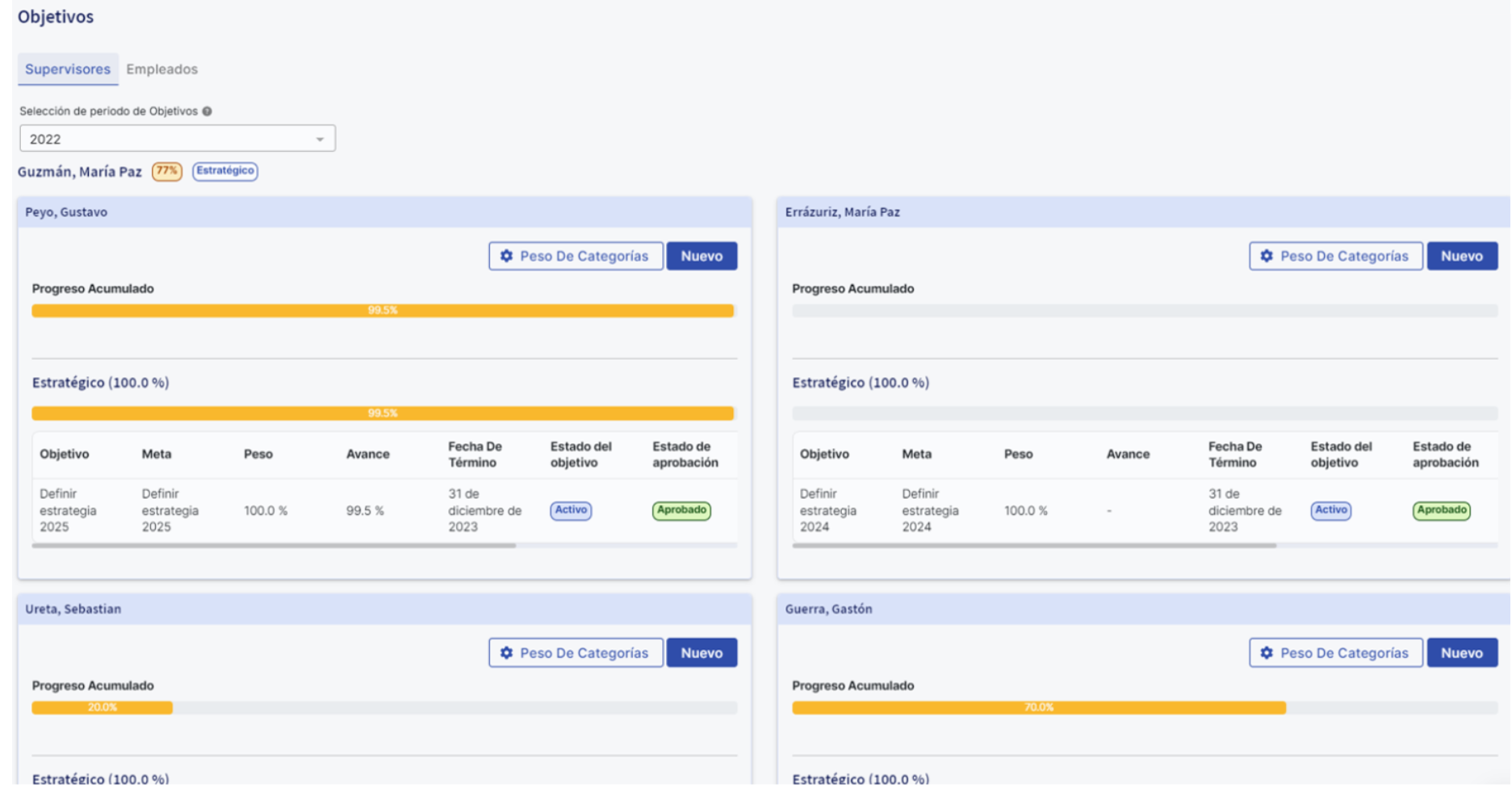
Task: Open the 2022 period dropdown
Action: click(x=177, y=139)
